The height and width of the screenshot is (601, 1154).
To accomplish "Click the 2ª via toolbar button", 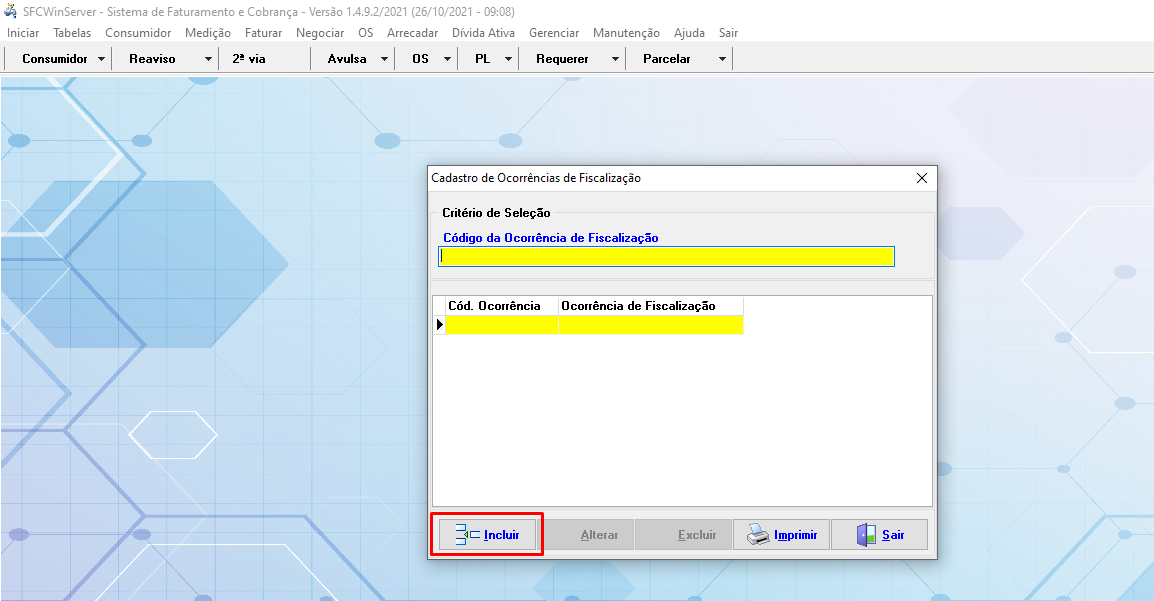I will [x=249, y=59].
